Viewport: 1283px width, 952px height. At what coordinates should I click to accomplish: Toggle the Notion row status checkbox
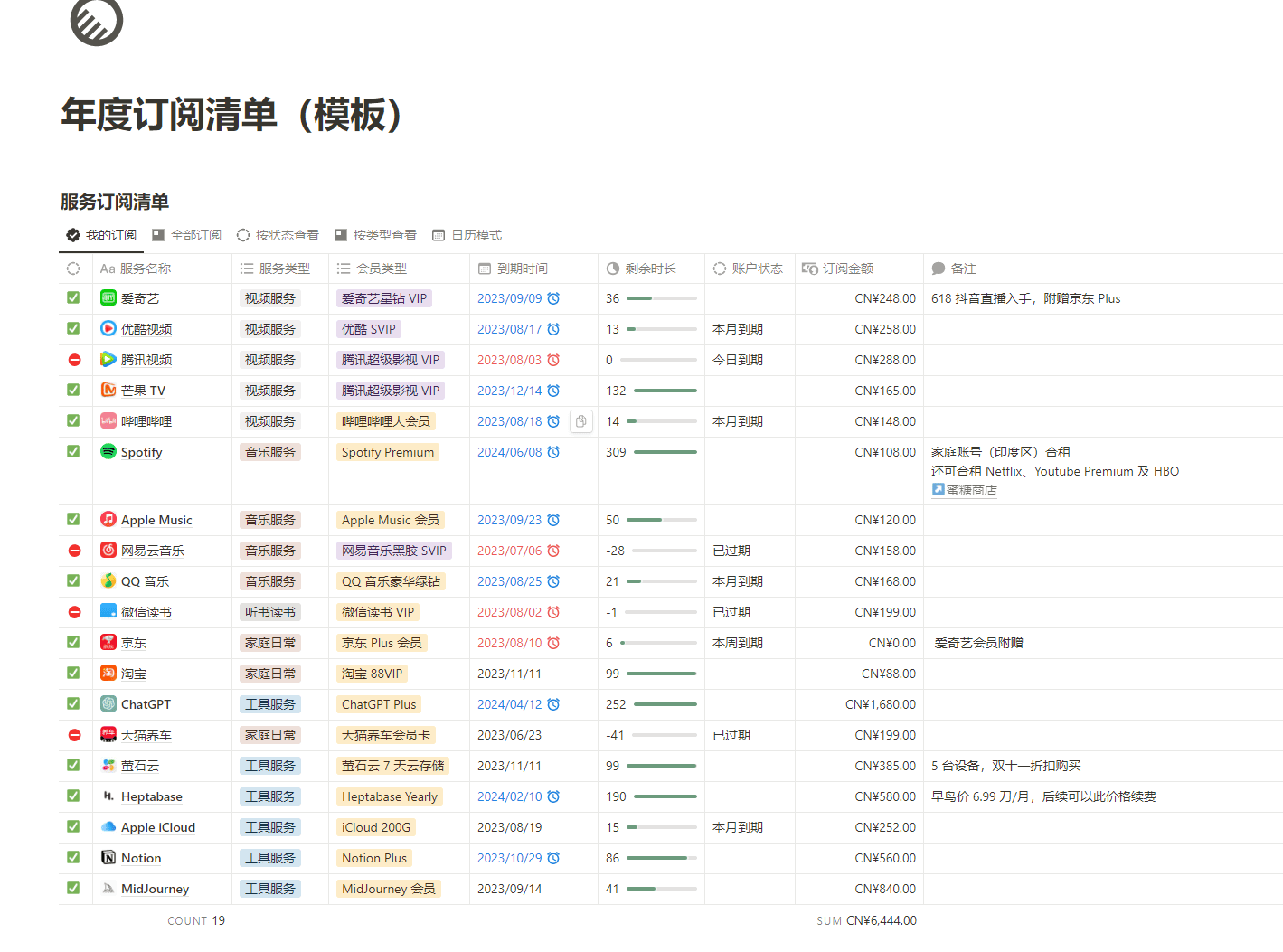click(x=73, y=857)
